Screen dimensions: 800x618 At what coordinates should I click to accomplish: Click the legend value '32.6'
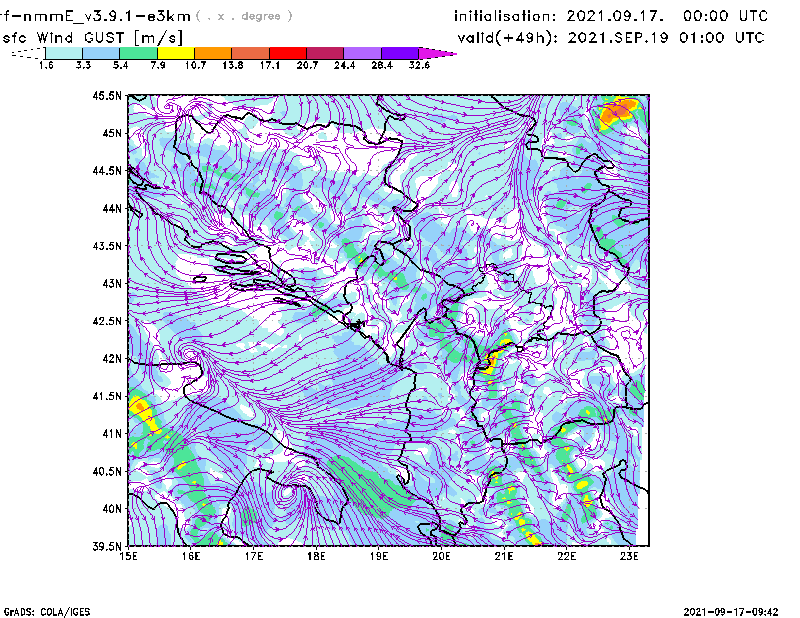pyautogui.click(x=419, y=65)
